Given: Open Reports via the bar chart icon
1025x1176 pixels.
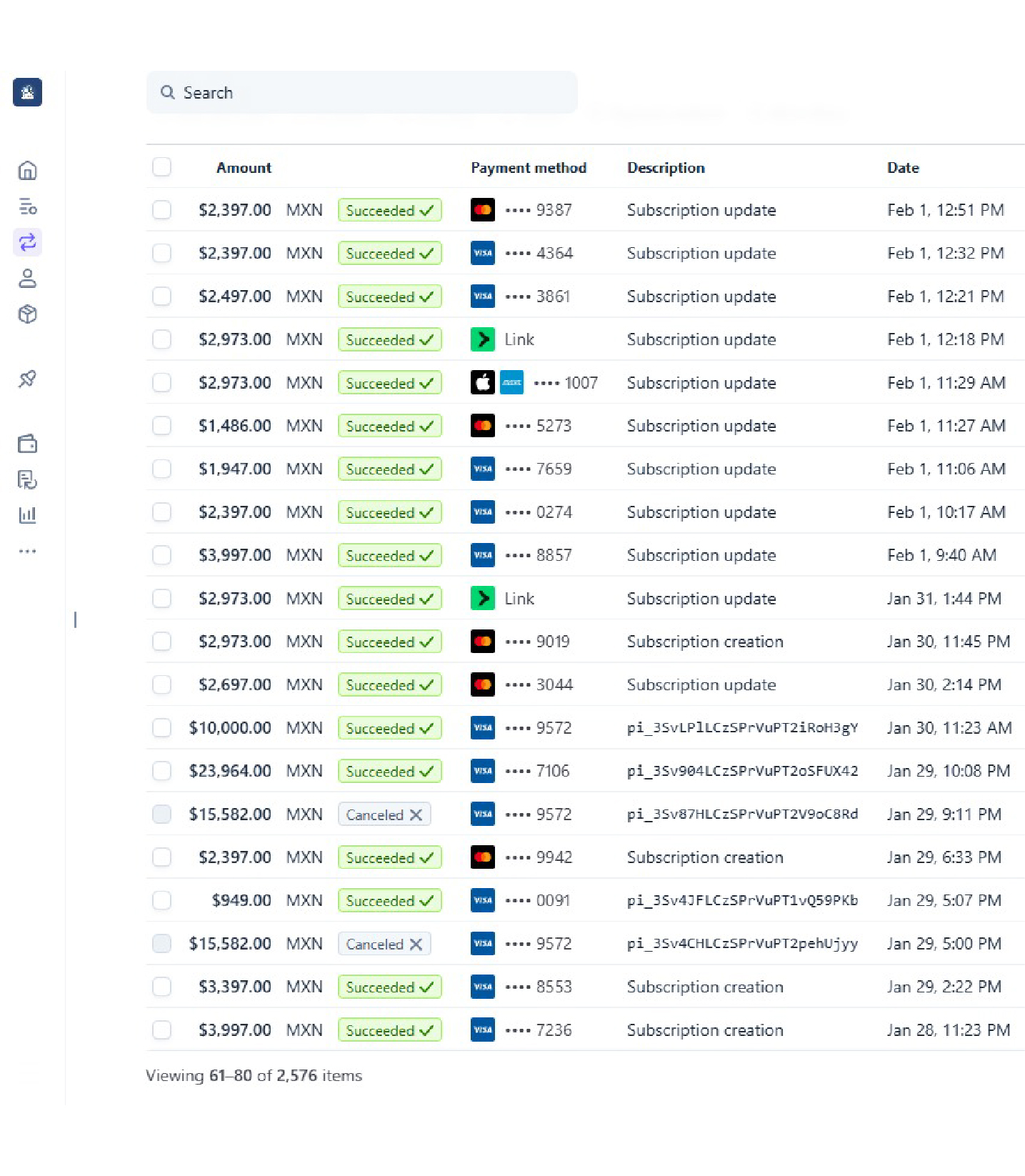Looking at the screenshot, I should (27, 515).
